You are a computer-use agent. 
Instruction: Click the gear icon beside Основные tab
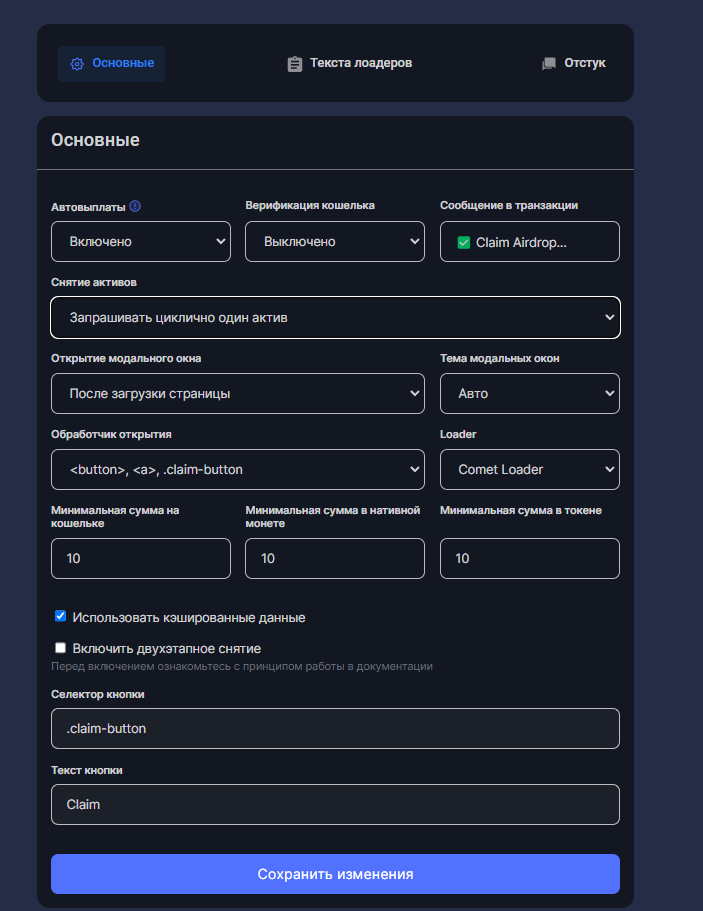77,64
